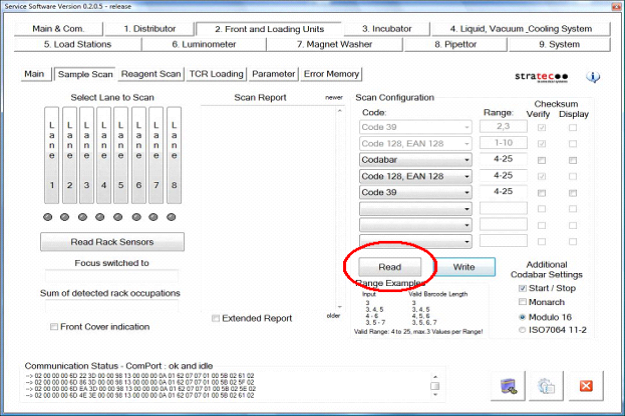Select Lane 4 to scan
Viewport: 625px width, 416px height.
click(x=102, y=156)
